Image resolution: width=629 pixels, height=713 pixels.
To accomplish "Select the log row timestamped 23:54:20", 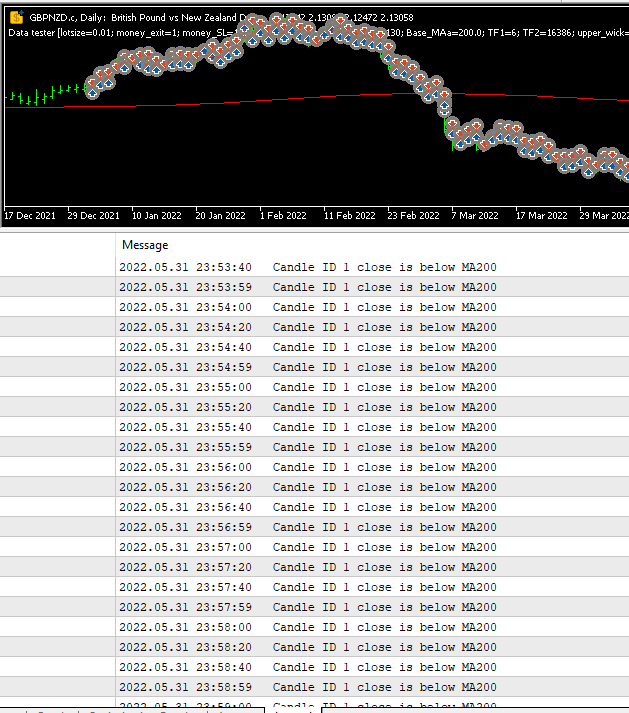I will tap(314, 327).
